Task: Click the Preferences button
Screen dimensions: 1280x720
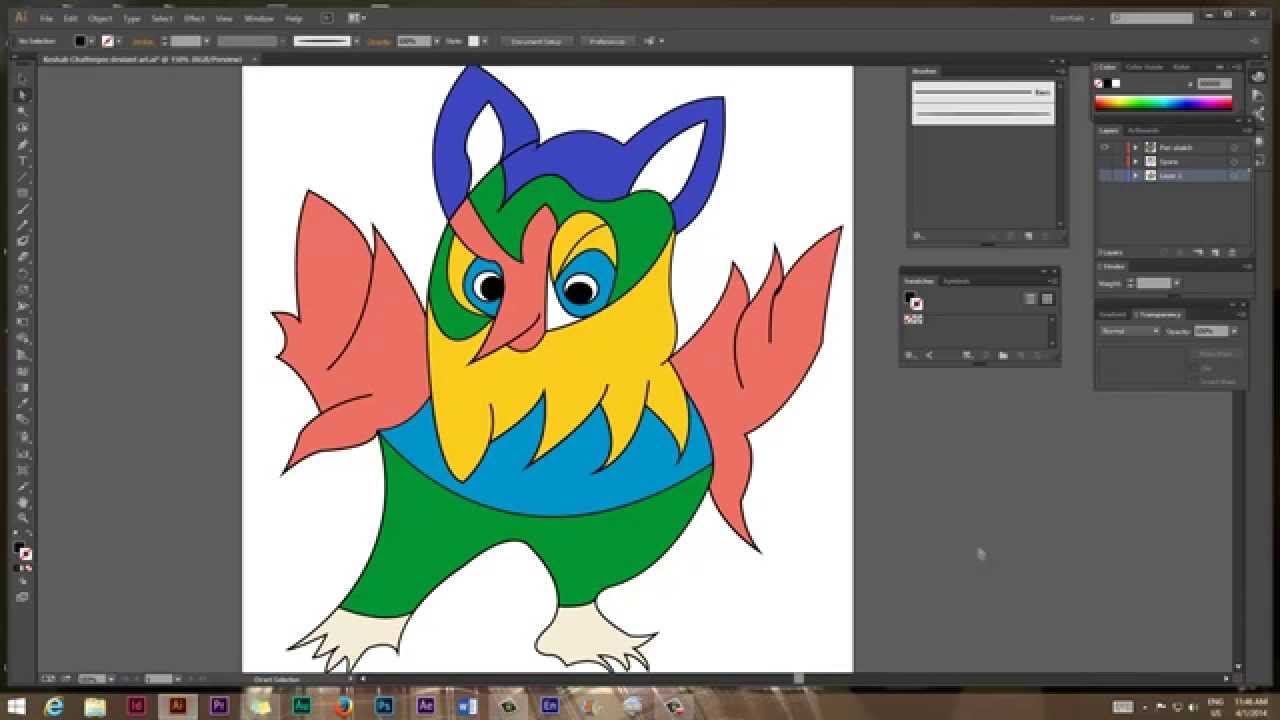Action: [x=606, y=41]
